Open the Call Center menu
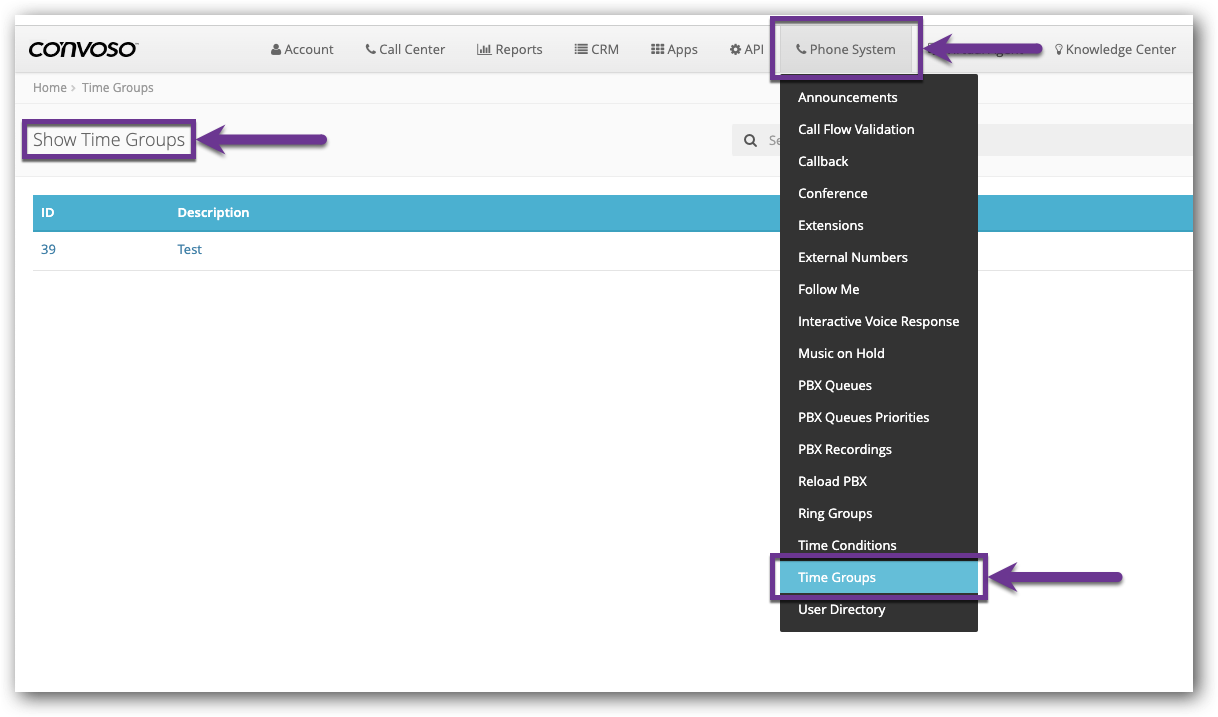 405,49
